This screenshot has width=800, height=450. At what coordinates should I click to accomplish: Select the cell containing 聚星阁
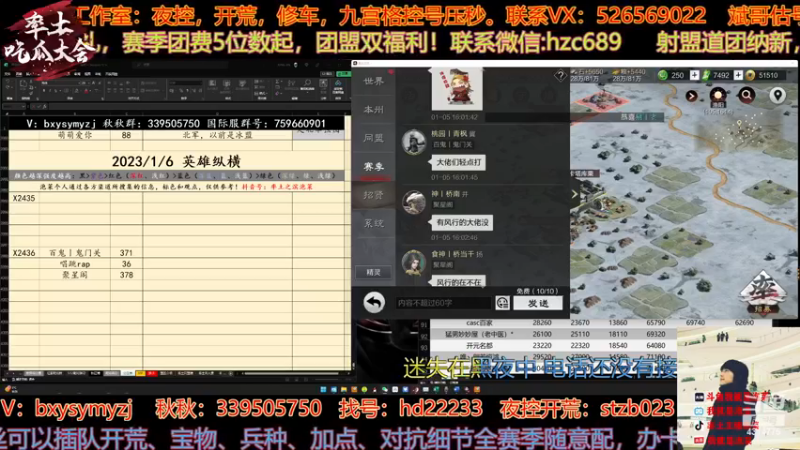(74, 275)
